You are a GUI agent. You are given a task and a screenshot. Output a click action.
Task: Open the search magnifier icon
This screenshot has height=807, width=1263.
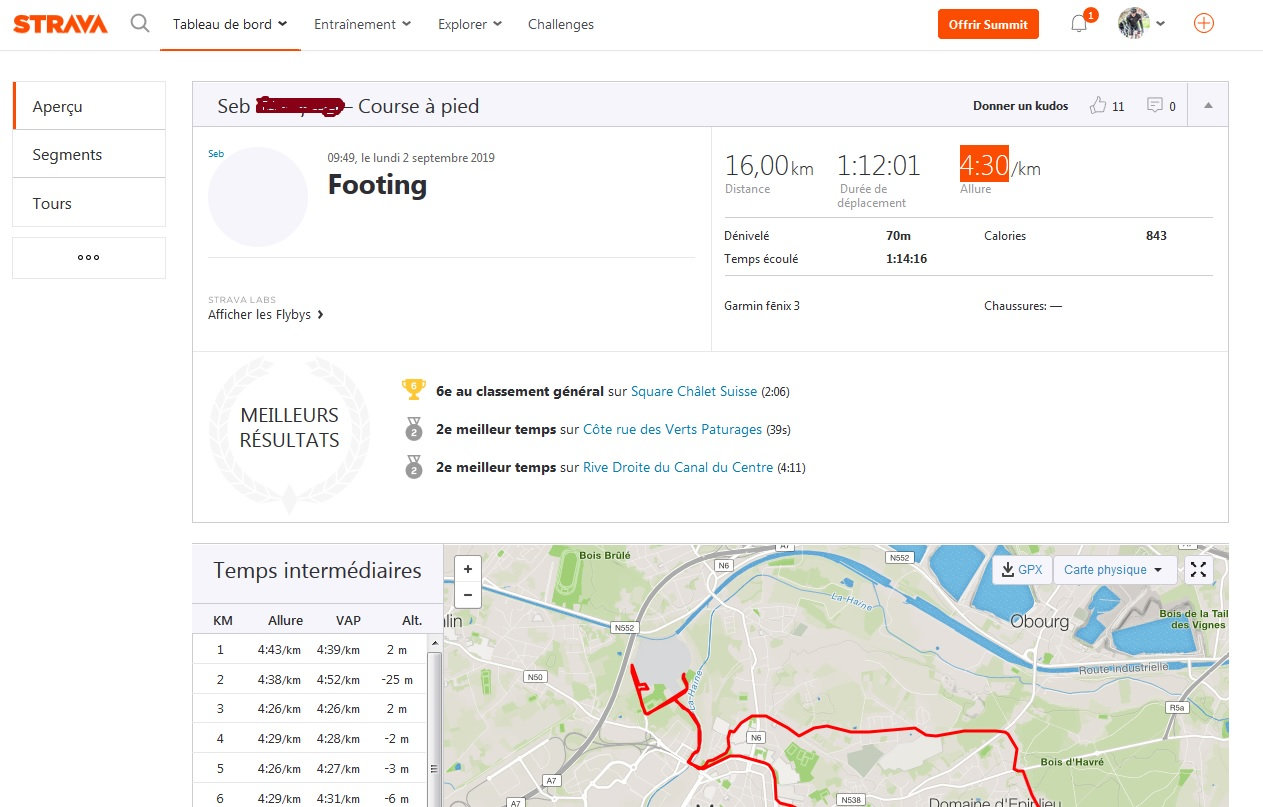coord(140,23)
